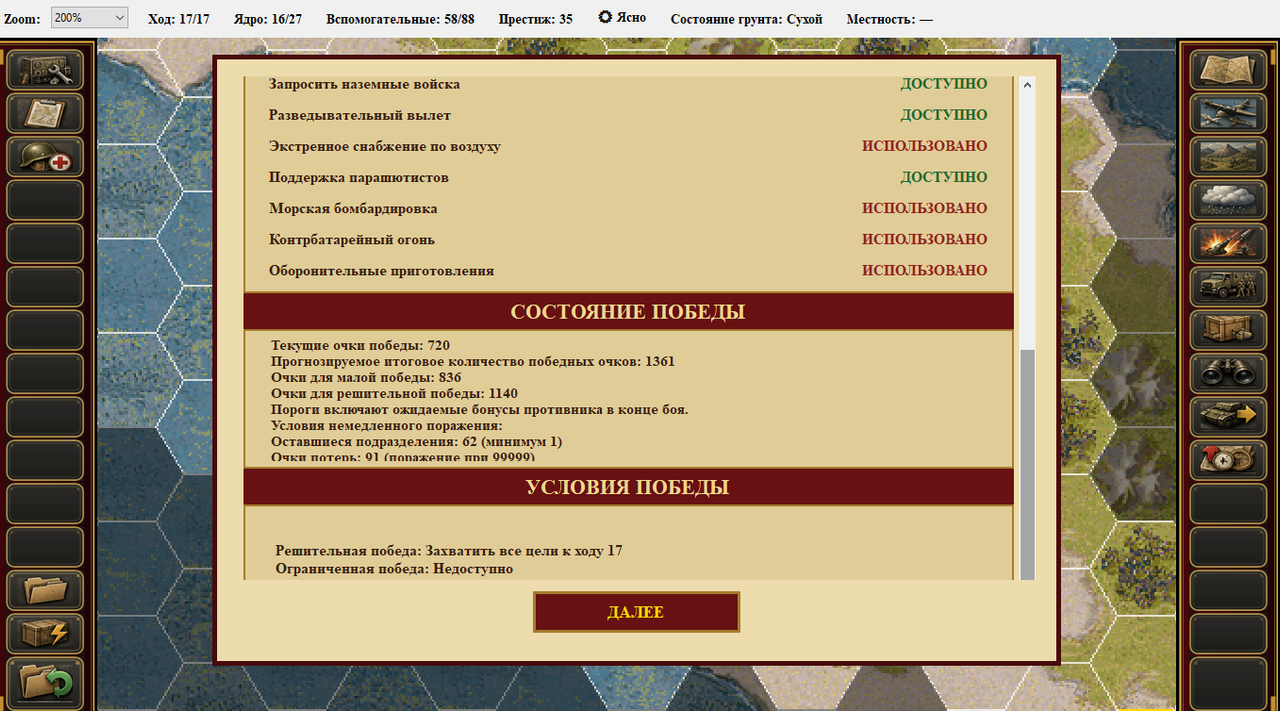This screenshot has width=1280, height=711.
Task: Click the Местность status label
Action: (890, 19)
